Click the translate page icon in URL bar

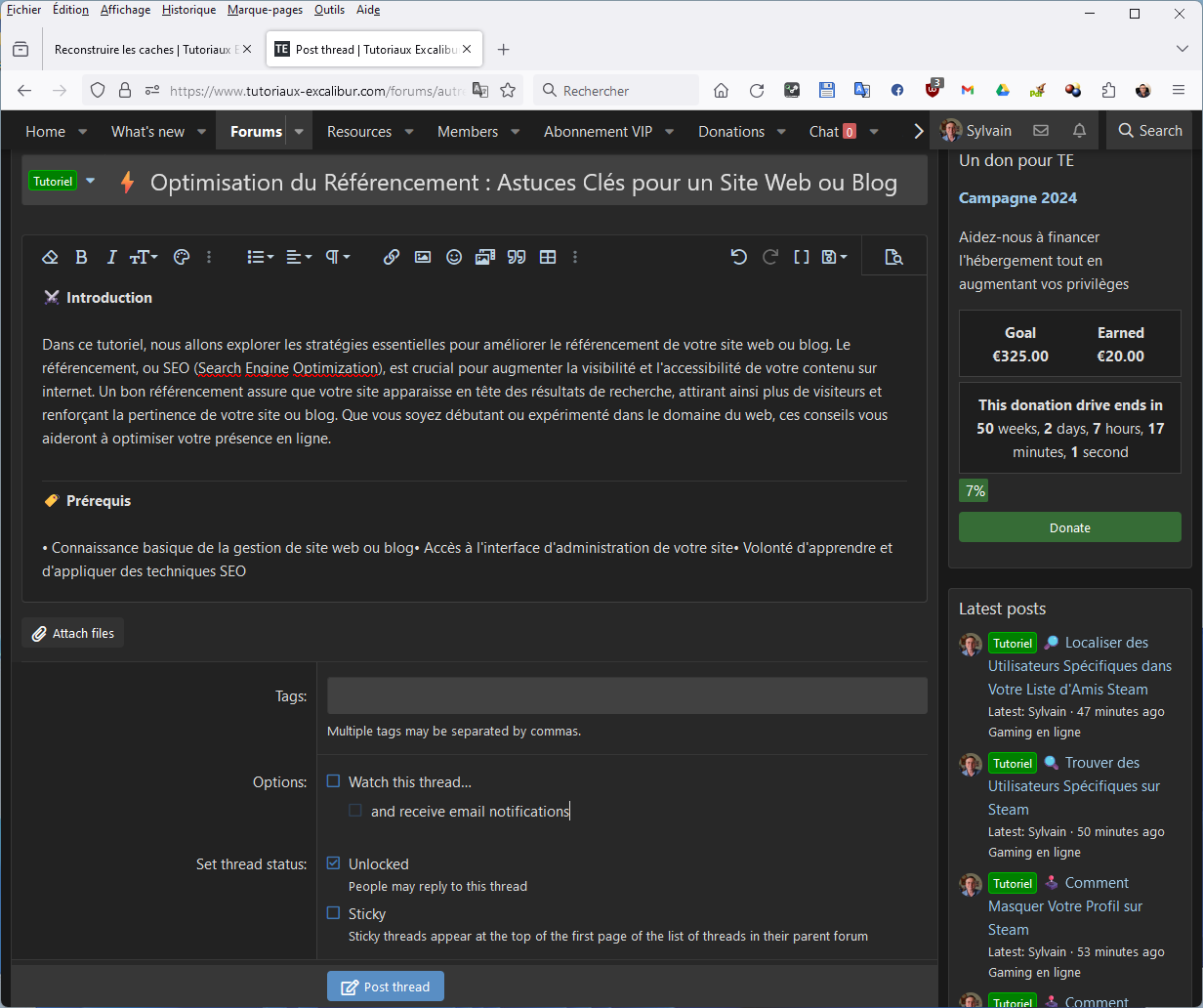pos(480,90)
